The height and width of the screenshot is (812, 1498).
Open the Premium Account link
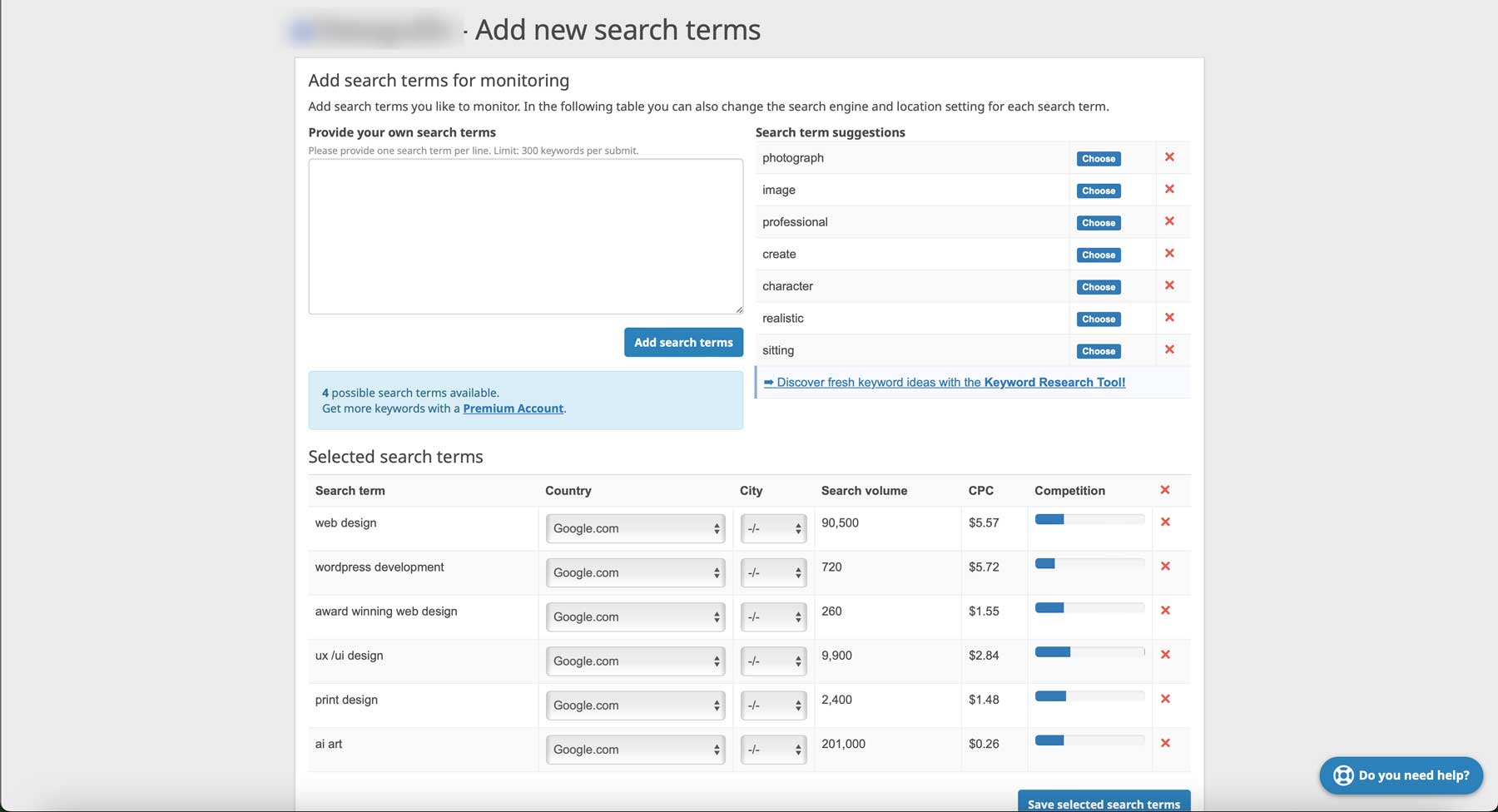(x=513, y=408)
